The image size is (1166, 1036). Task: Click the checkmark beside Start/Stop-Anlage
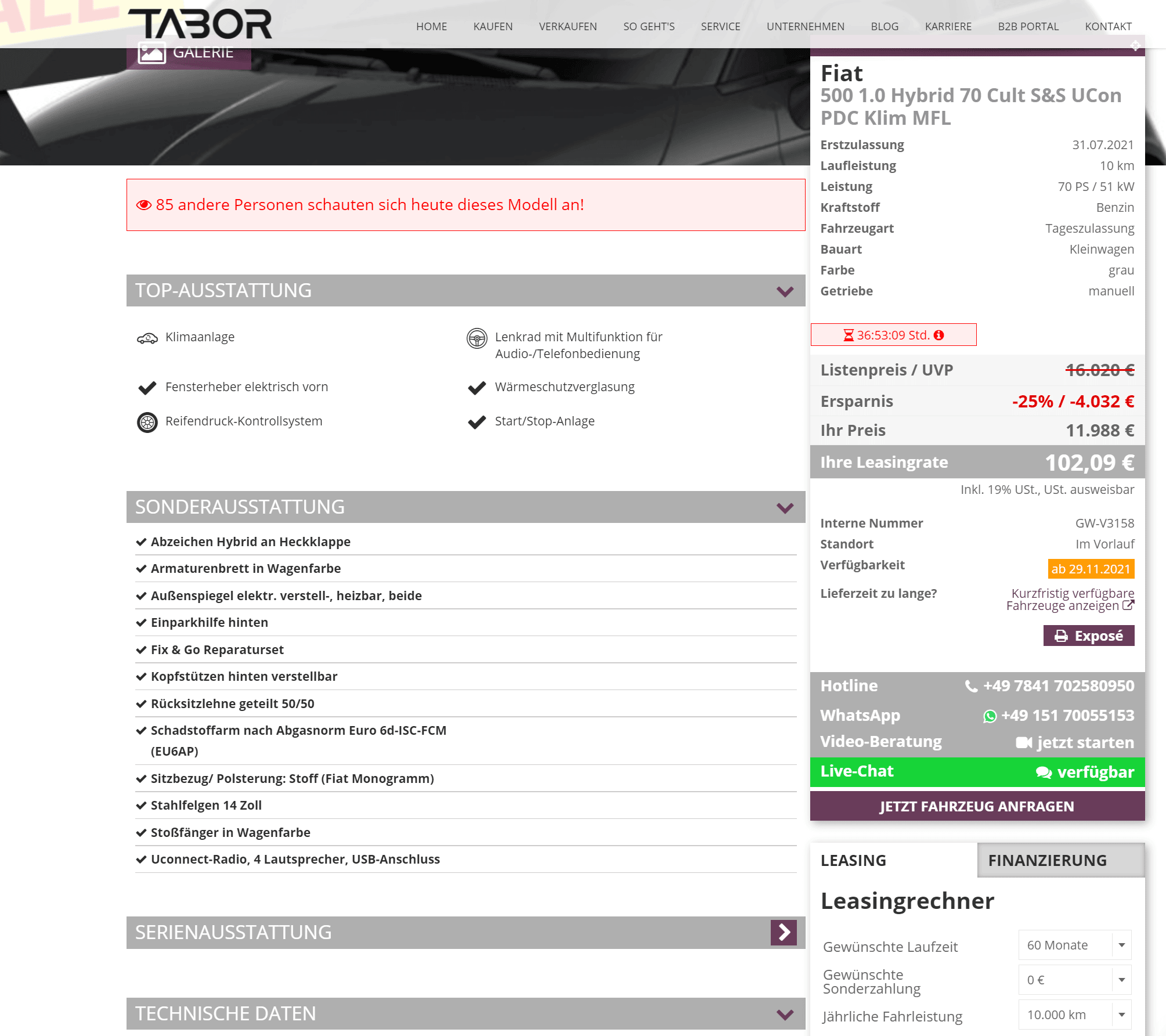pyautogui.click(x=477, y=422)
